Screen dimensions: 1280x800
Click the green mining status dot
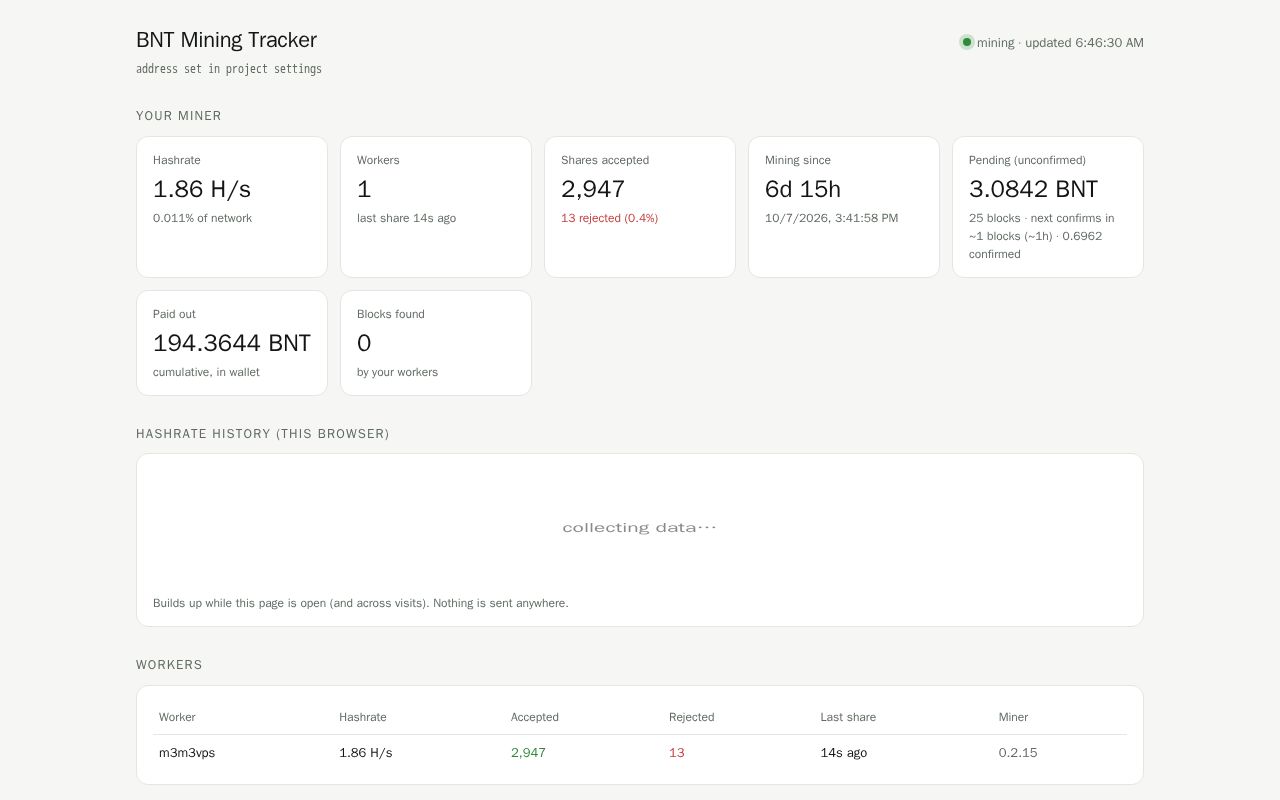click(967, 42)
